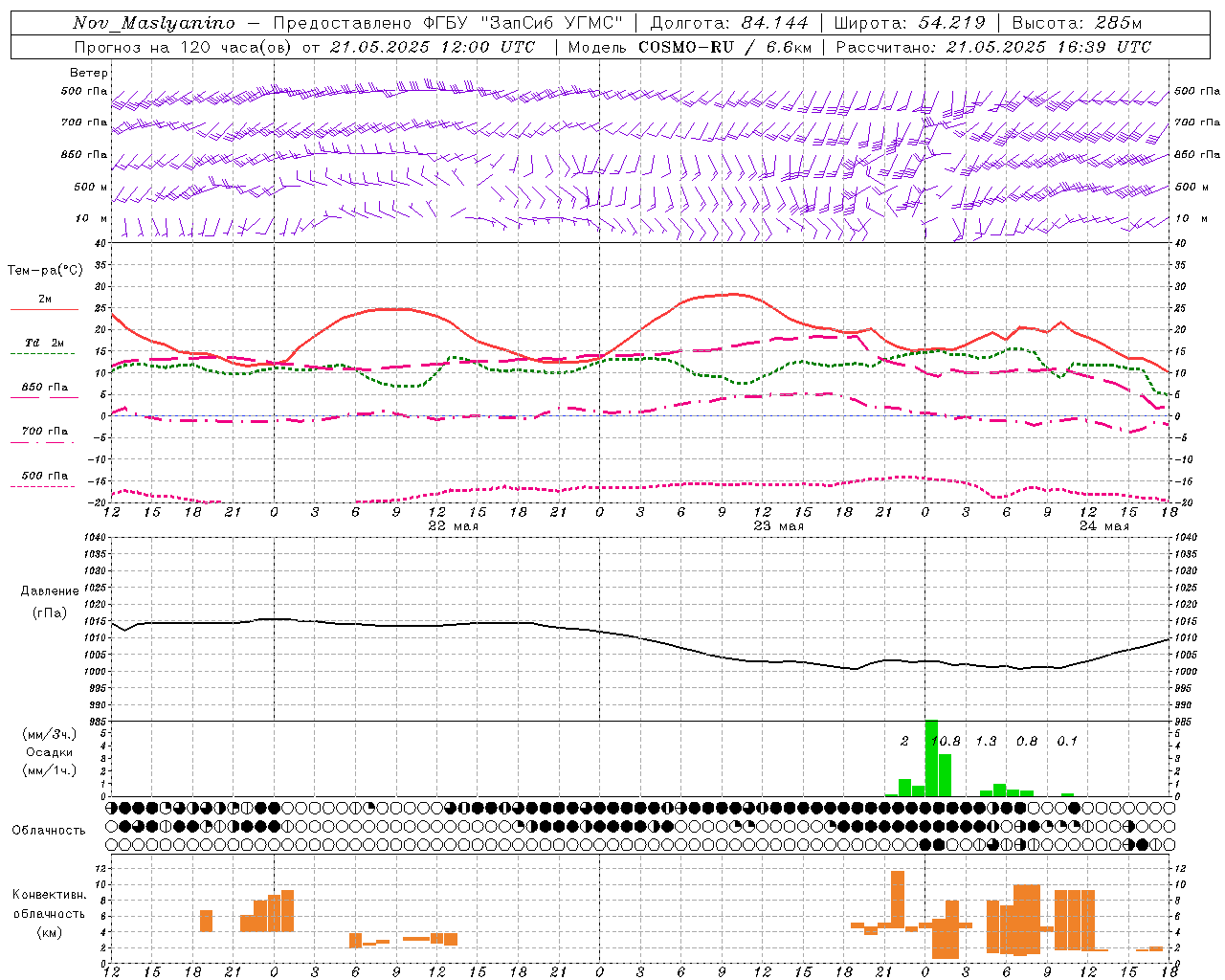Click the 10 м wind level label on left
1225x980 pixels.
click(91, 218)
